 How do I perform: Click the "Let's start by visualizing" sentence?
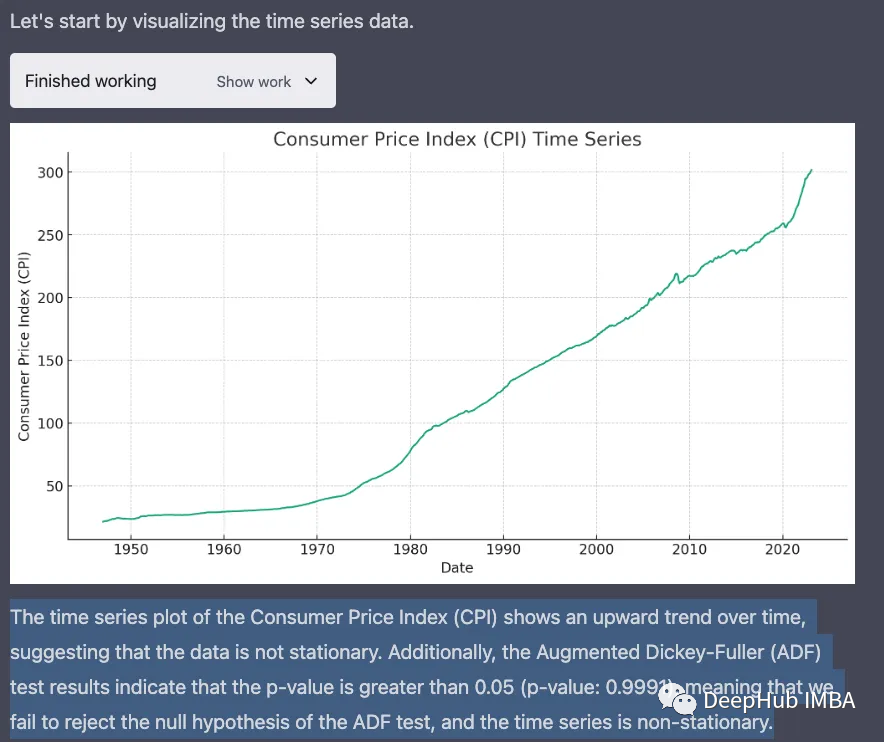coord(211,20)
